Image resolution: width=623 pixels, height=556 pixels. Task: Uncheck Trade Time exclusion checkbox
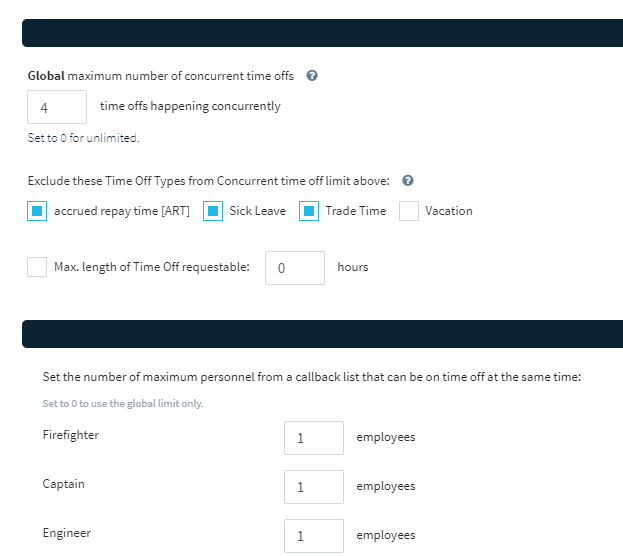(309, 211)
